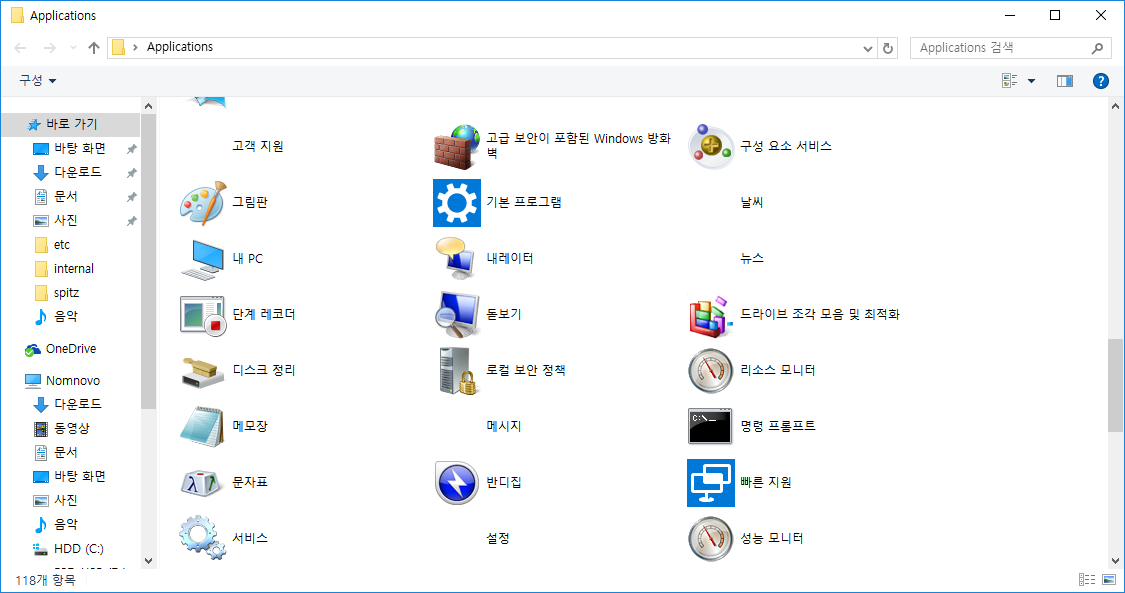Click the address bar path chevron
The width and height of the screenshot is (1125, 593).
(x=136, y=47)
